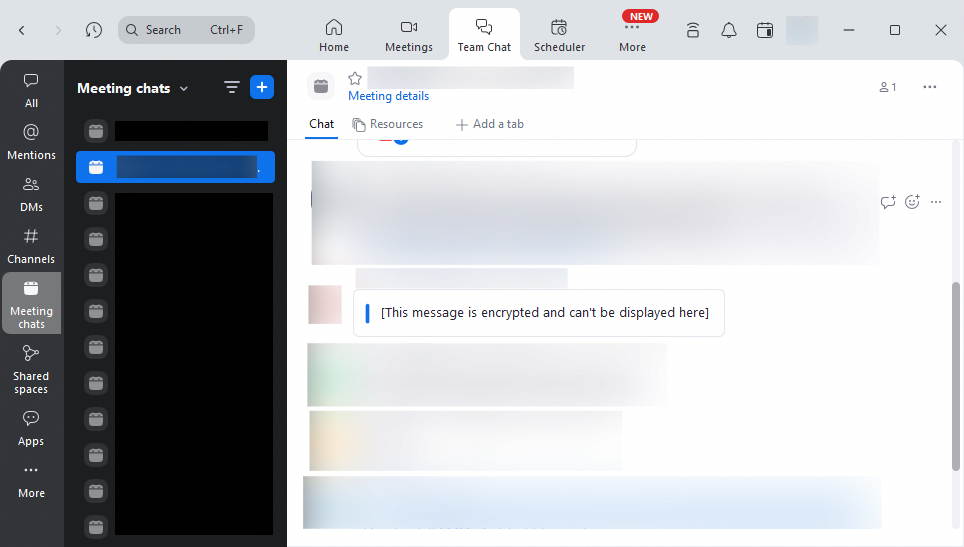Screen dimensions: 964x547
Task: Click the Search field
Action: [x=186, y=30]
